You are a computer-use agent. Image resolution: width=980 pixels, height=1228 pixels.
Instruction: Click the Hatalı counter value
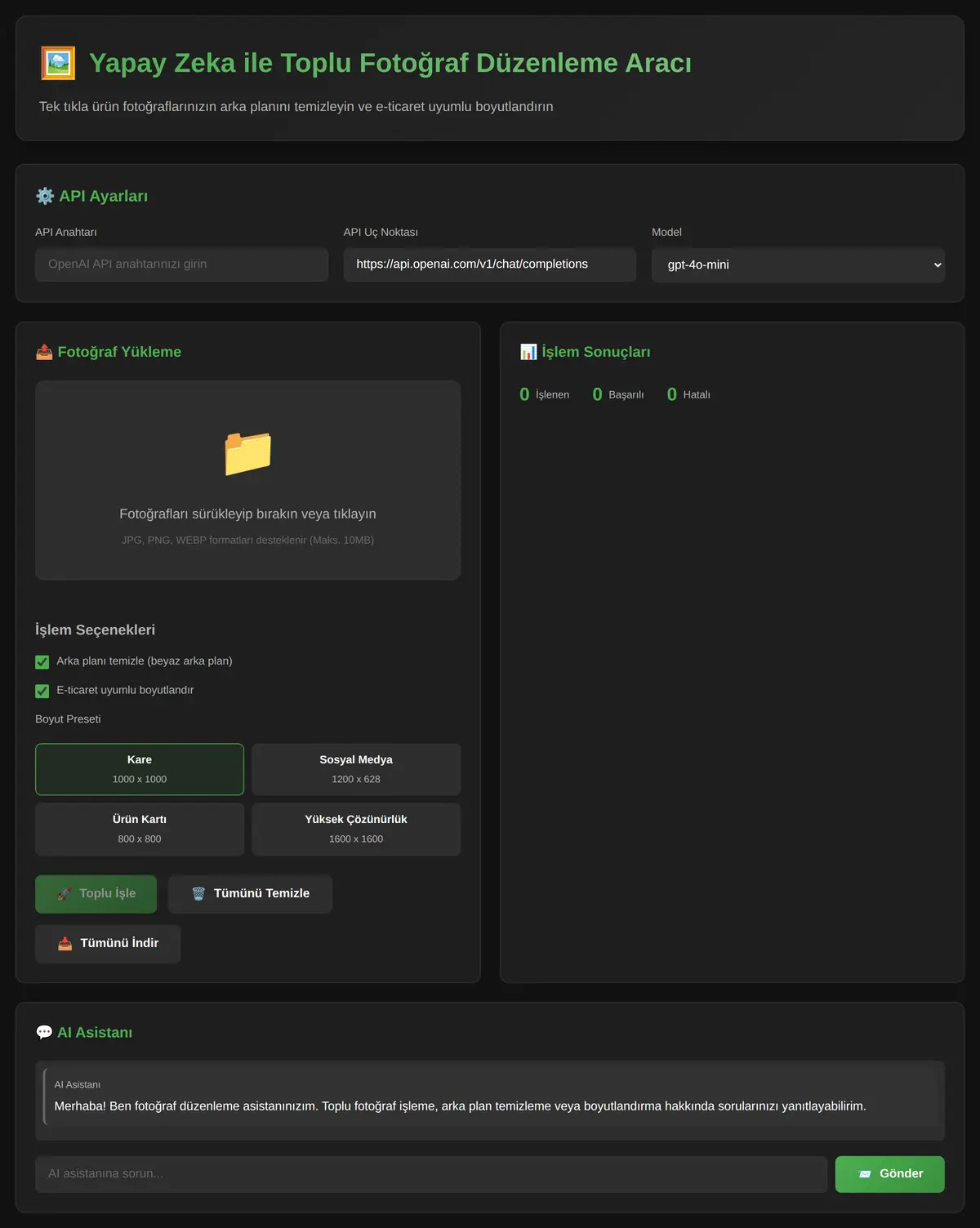click(x=672, y=394)
